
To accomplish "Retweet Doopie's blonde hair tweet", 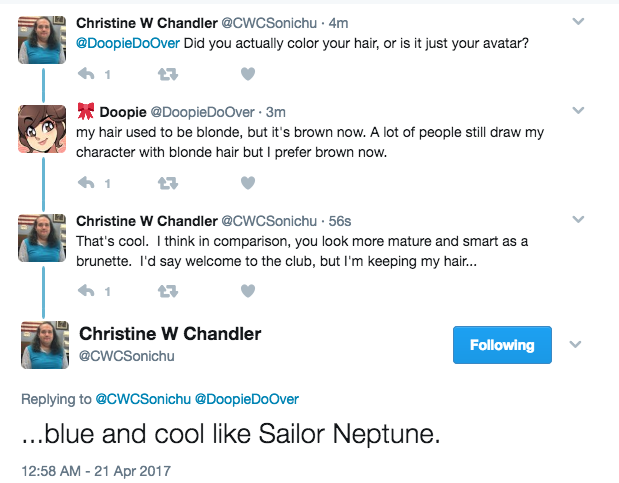I will click(168, 183).
